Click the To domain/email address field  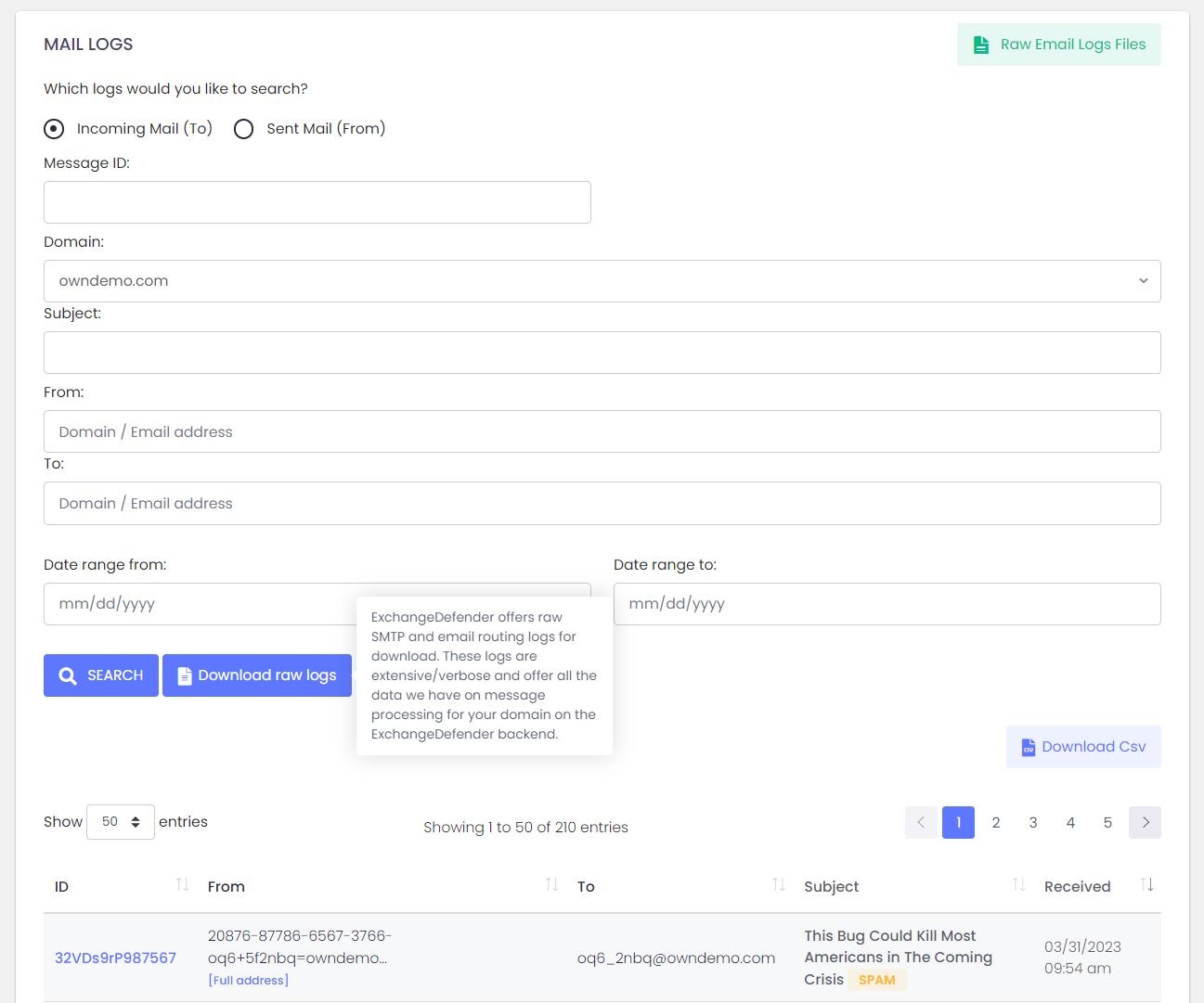(x=602, y=503)
